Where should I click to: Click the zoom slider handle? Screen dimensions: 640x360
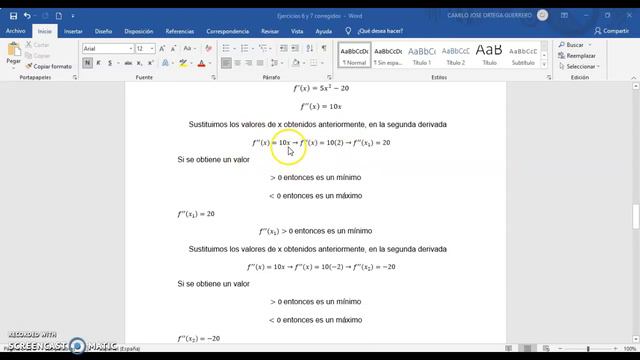click(588, 349)
